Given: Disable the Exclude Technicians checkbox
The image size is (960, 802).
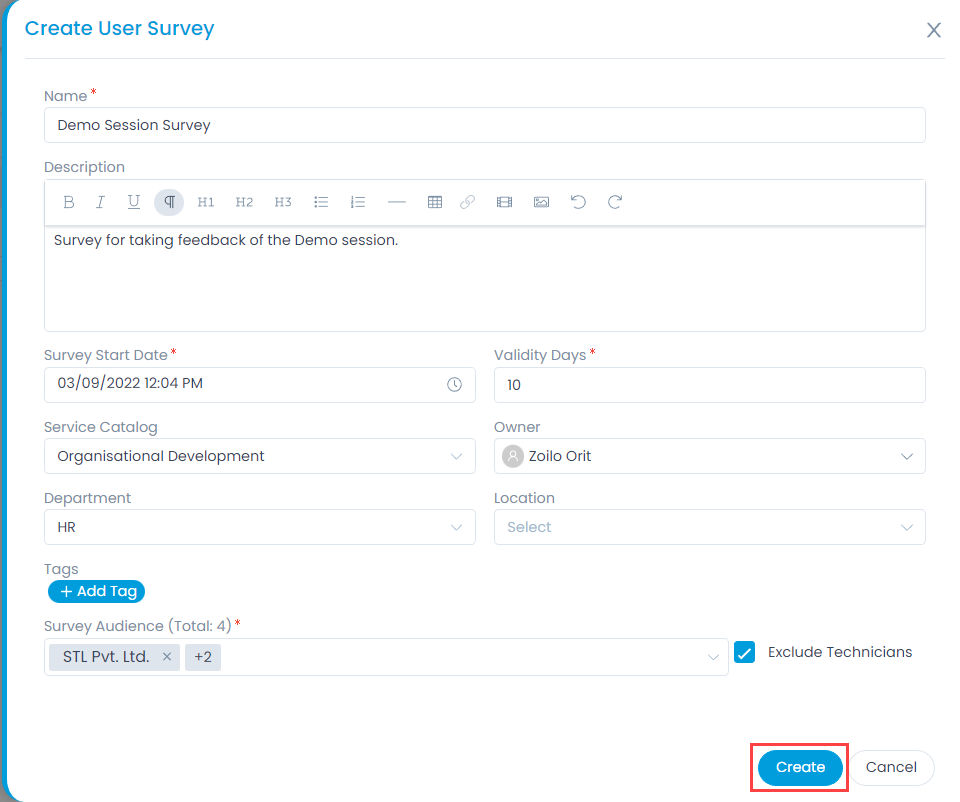Looking at the screenshot, I should pyautogui.click(x=744, y=652).
